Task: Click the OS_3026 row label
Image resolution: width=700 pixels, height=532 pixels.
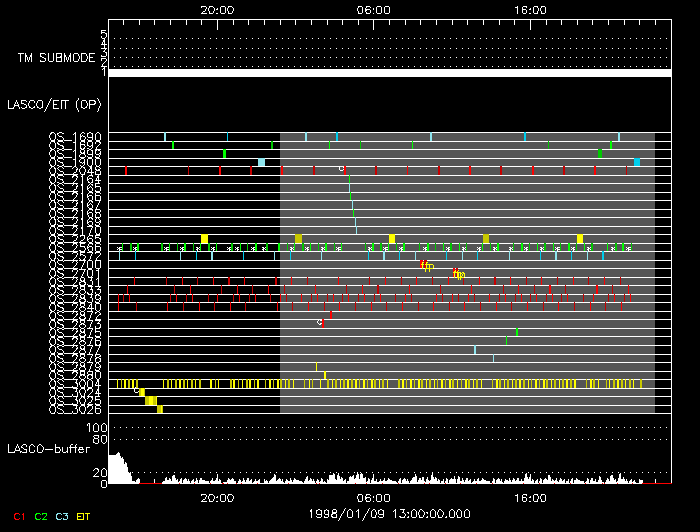Action: (75, 409)
